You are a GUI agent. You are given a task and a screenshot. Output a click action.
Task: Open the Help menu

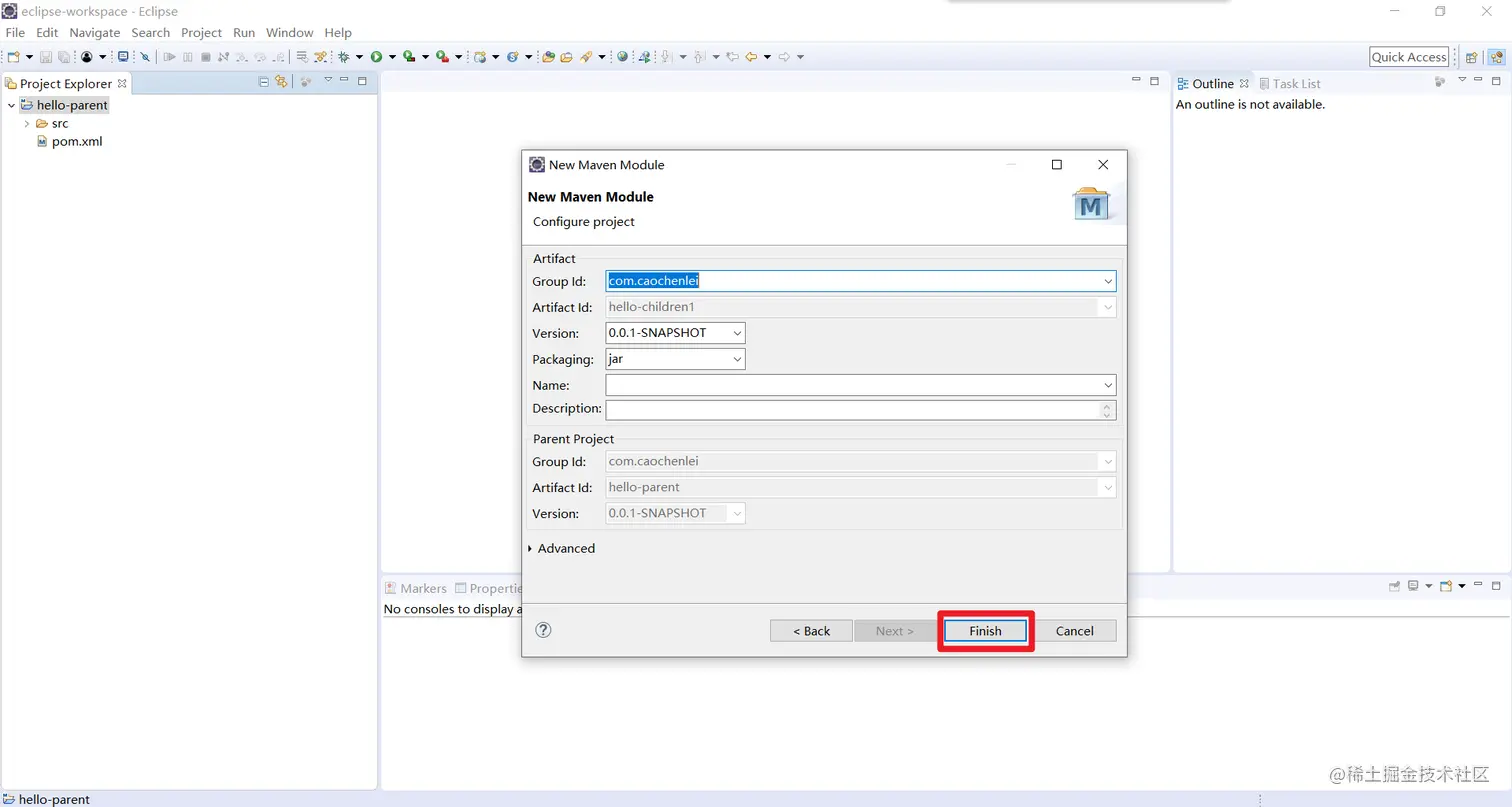pos(338,33)
